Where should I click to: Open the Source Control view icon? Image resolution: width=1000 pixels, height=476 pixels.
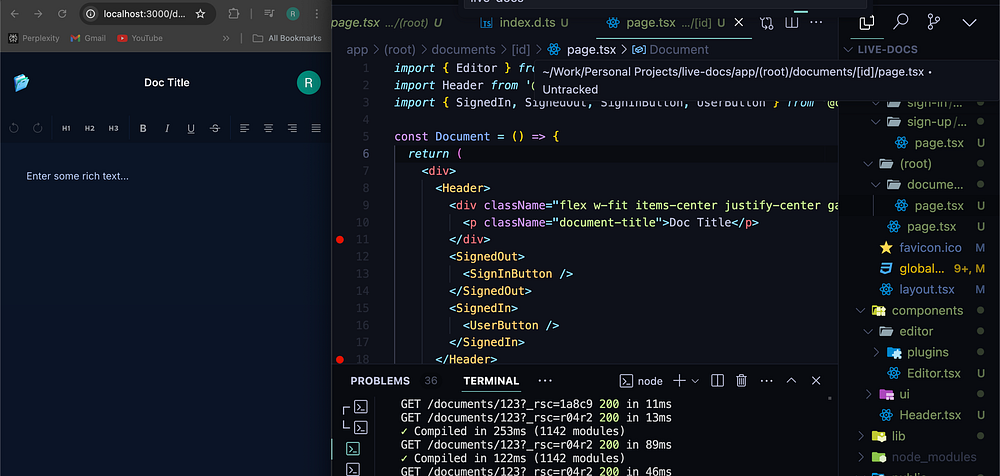934,21
